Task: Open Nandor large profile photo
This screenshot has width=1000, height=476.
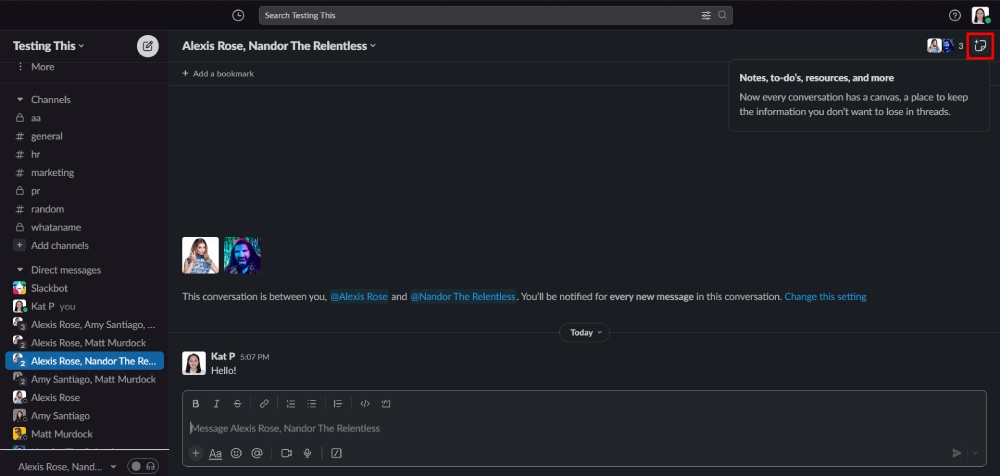Action: point(242,255)
